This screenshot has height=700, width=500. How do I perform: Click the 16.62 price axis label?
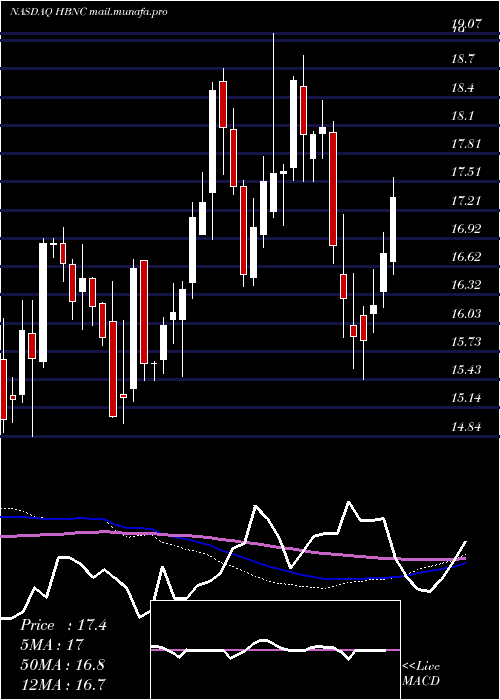click(466, 257)
